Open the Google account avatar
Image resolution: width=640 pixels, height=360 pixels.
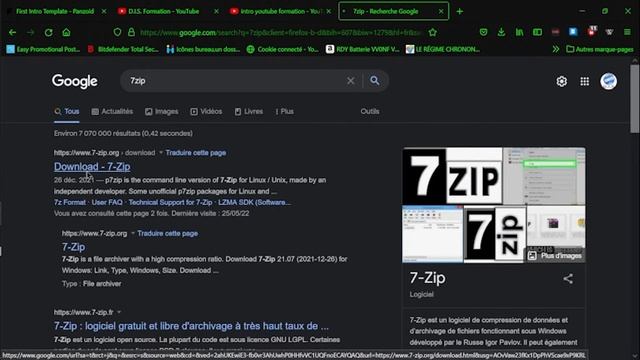click(608, 81)
